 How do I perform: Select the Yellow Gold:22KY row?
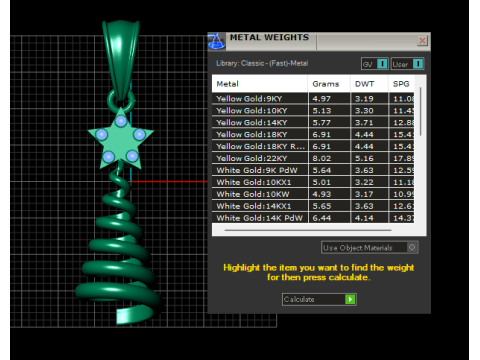click(313, 158)
